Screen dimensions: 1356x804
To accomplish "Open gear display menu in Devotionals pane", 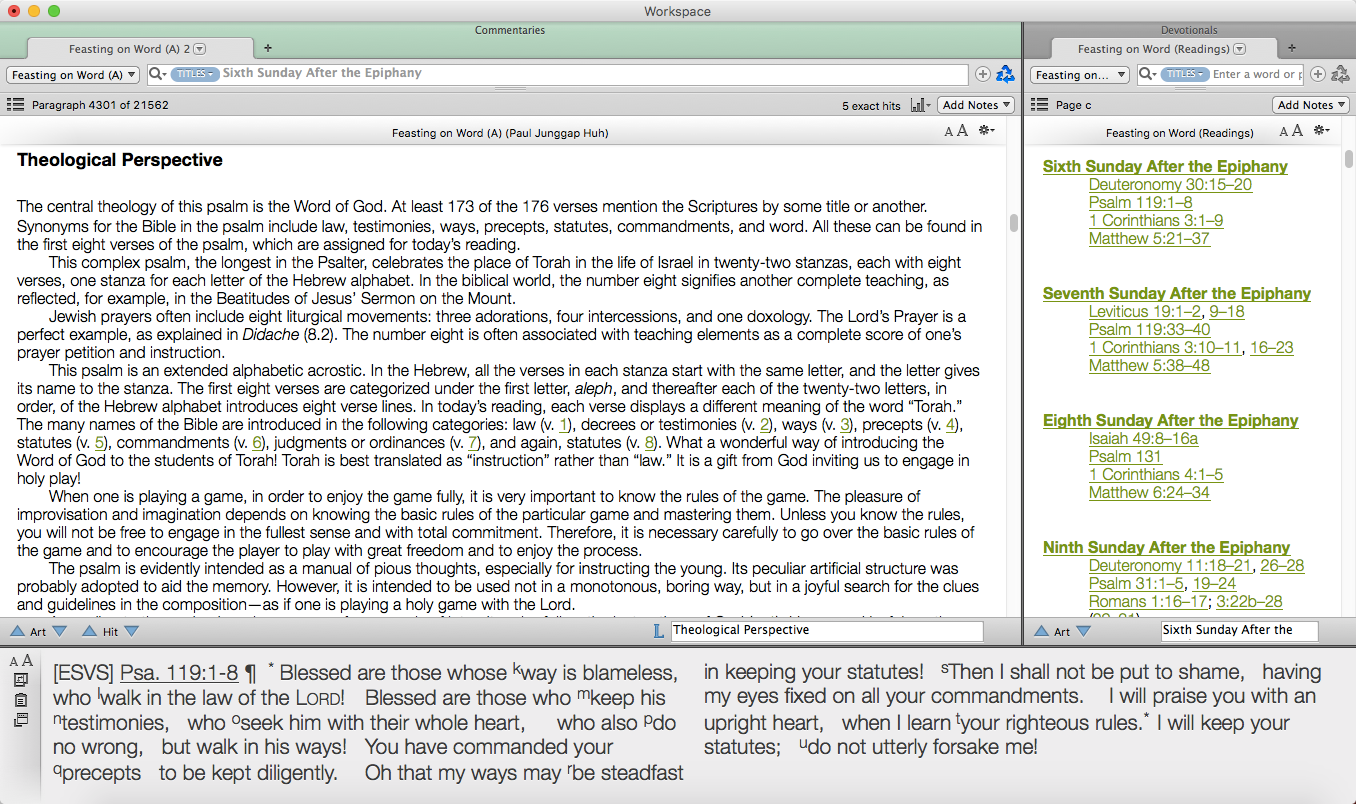I will [1322, 131].
